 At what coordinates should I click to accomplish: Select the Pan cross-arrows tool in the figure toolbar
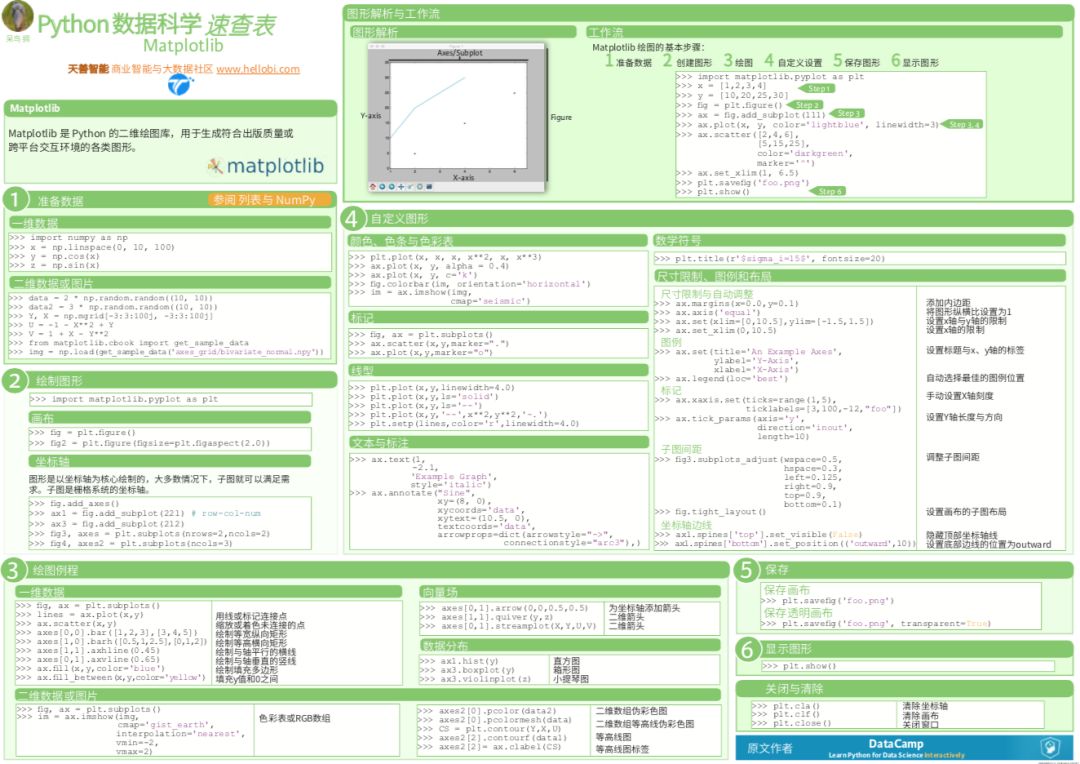tap(401, 187)
